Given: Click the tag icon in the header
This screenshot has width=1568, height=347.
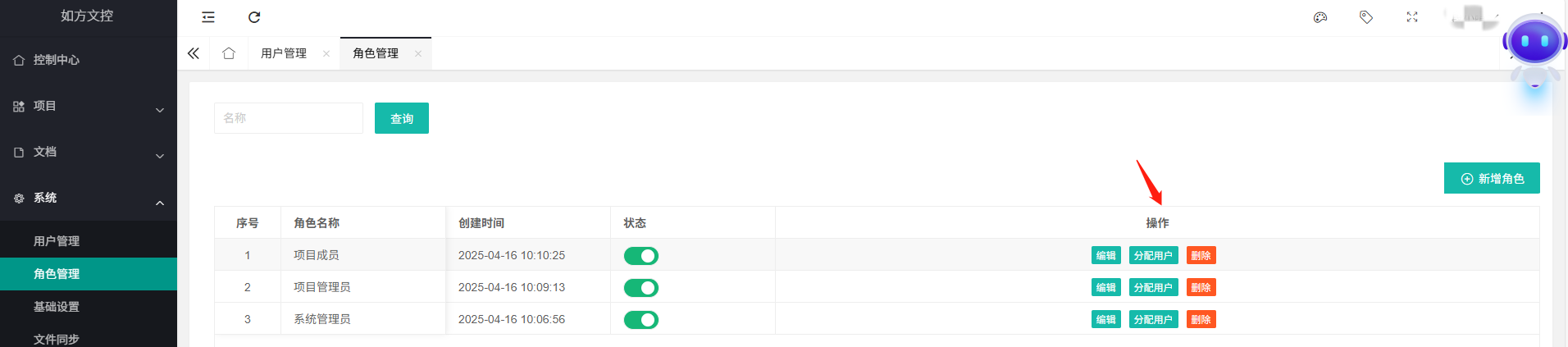Looking at the screenshot, I should (x=1366, y=17).
